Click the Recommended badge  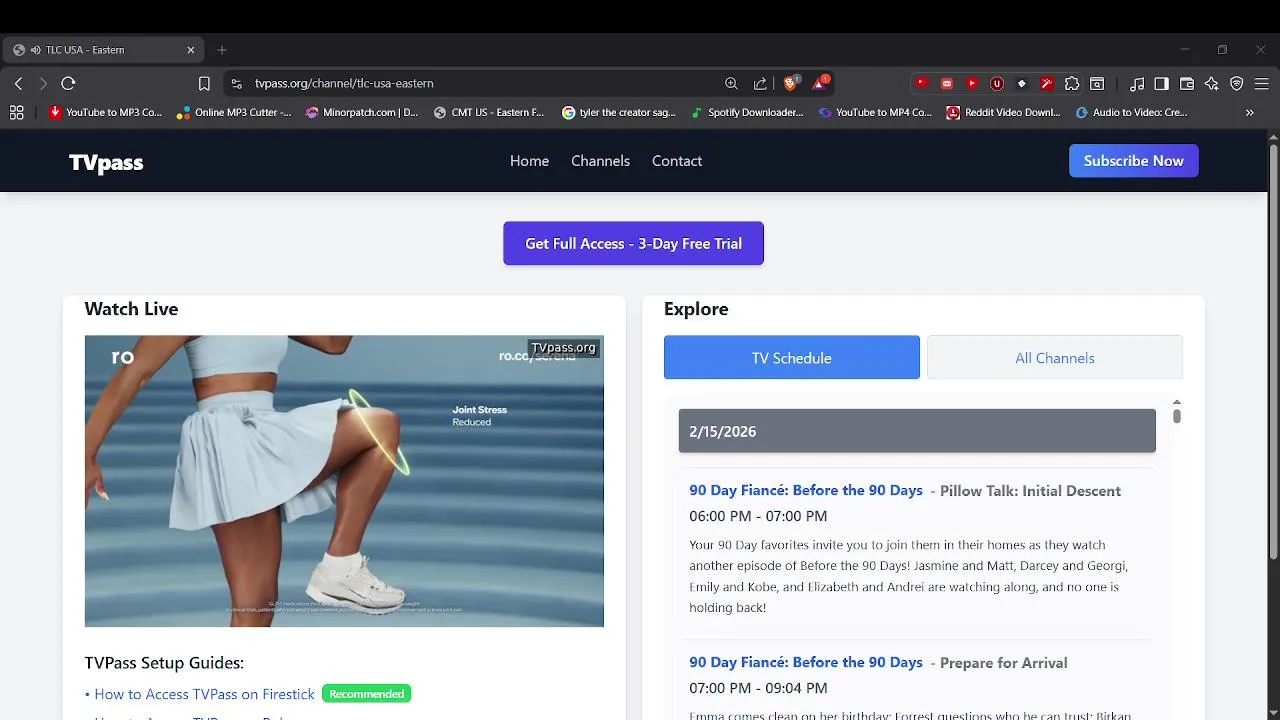pyautogui.click(x=367, y=694)
